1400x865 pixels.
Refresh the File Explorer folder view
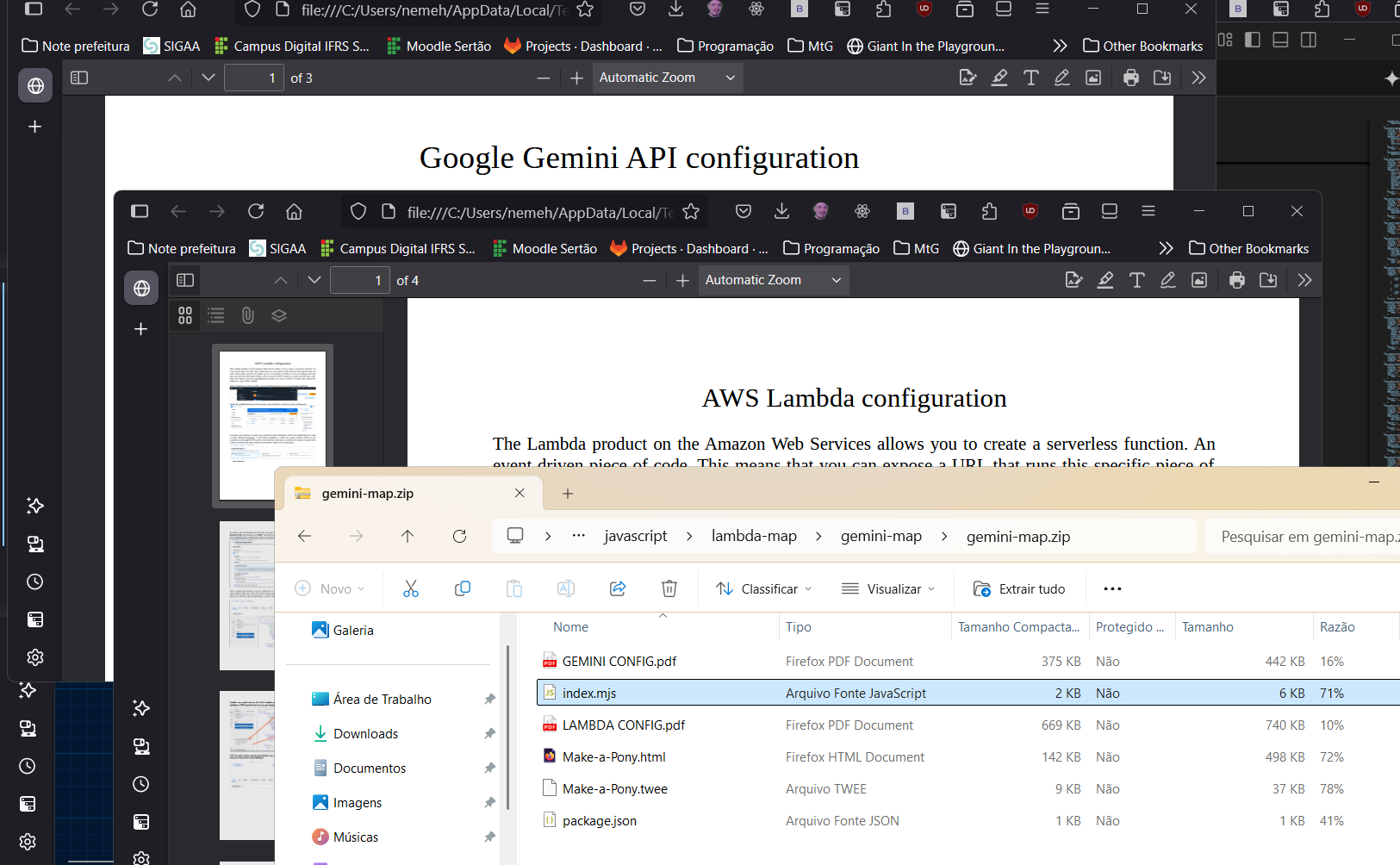(x=459, y=536)
